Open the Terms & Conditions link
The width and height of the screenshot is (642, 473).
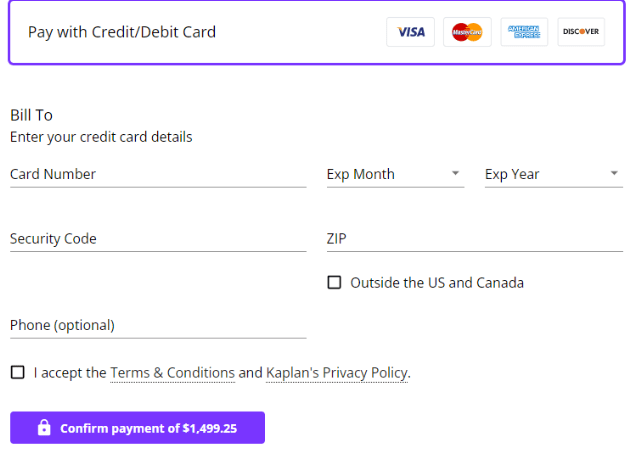[172, 373]
